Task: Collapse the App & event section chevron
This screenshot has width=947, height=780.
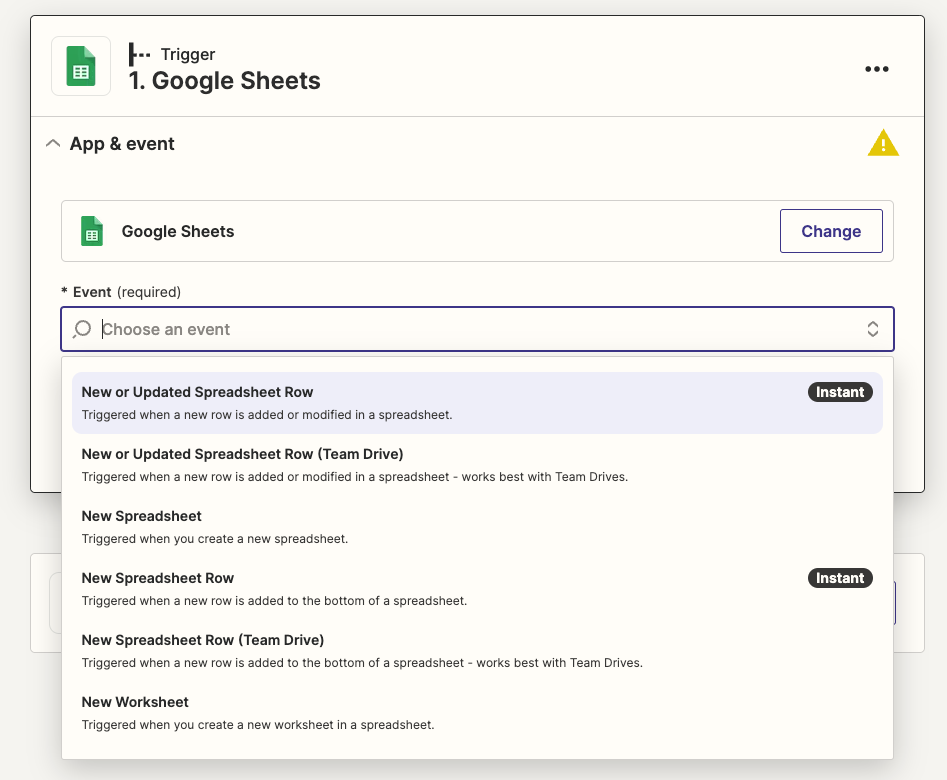Action: pos(53,144)
